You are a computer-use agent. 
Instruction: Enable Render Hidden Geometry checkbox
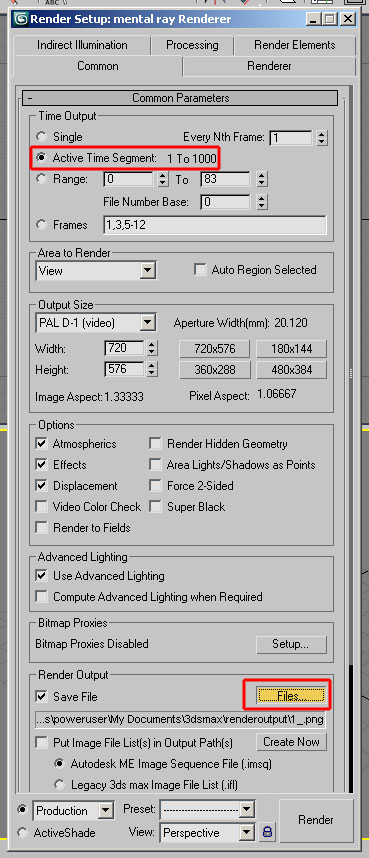click(155, 443)
